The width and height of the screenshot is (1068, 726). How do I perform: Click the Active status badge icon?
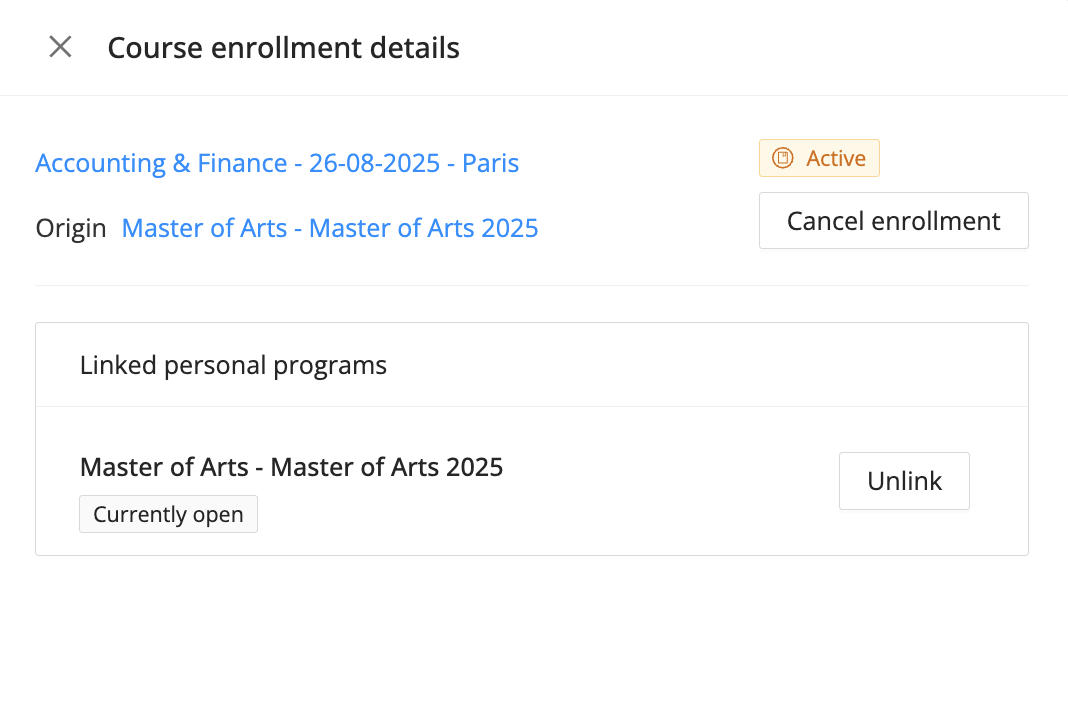(784, 158)
